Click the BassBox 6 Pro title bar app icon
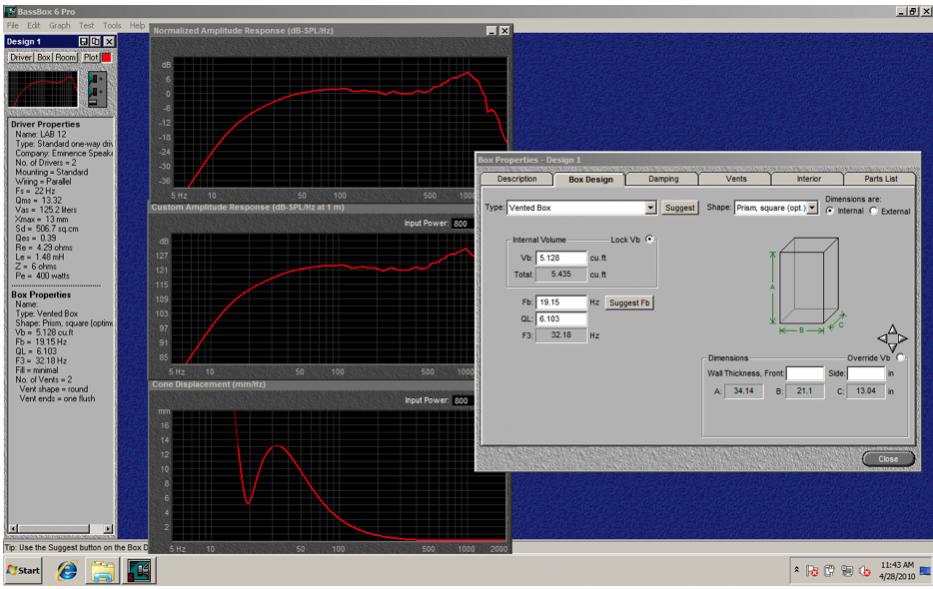Screen dimensions: 933x589 point(10,11)
